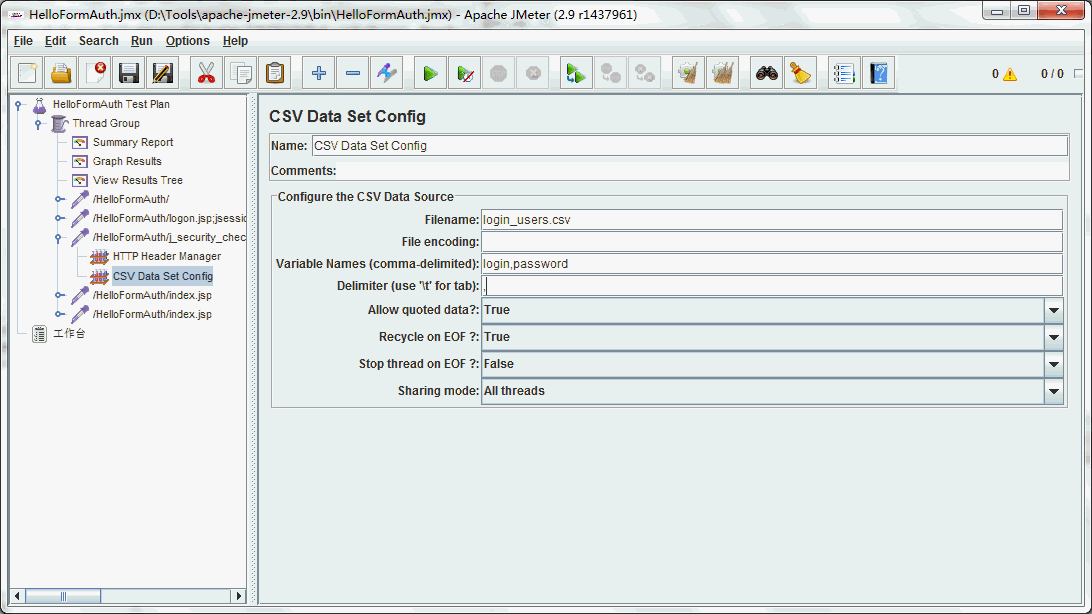Viewport: 1092px width, 614px height.
Task: Select the 工作台 workbench item
Action: point(69,333)
